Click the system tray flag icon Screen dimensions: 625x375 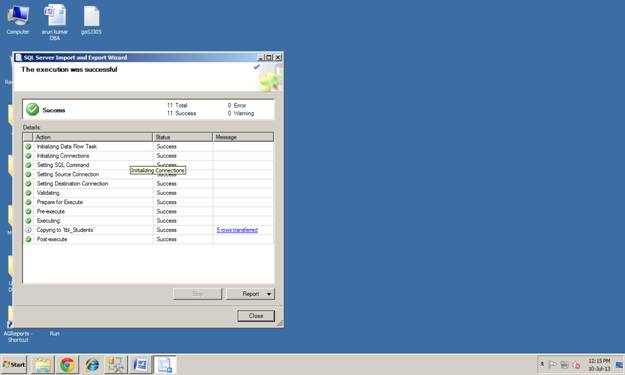(552, 365)
